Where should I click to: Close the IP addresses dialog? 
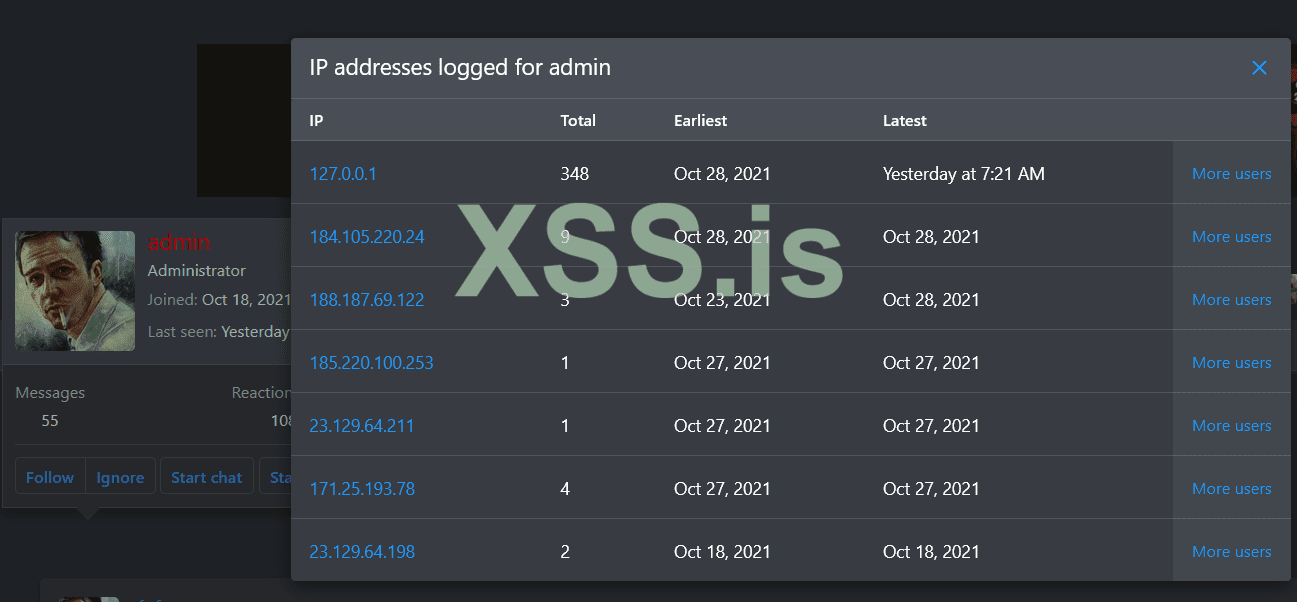pos(1259,68)
